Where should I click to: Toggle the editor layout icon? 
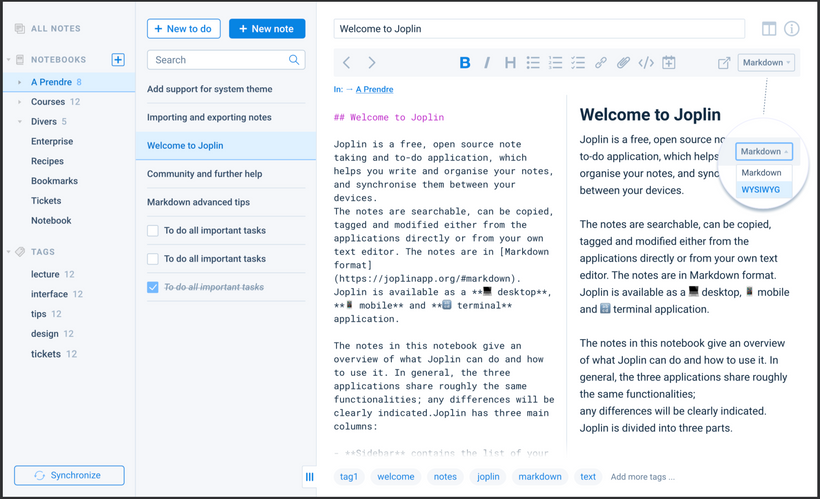(x=769, y=29)
